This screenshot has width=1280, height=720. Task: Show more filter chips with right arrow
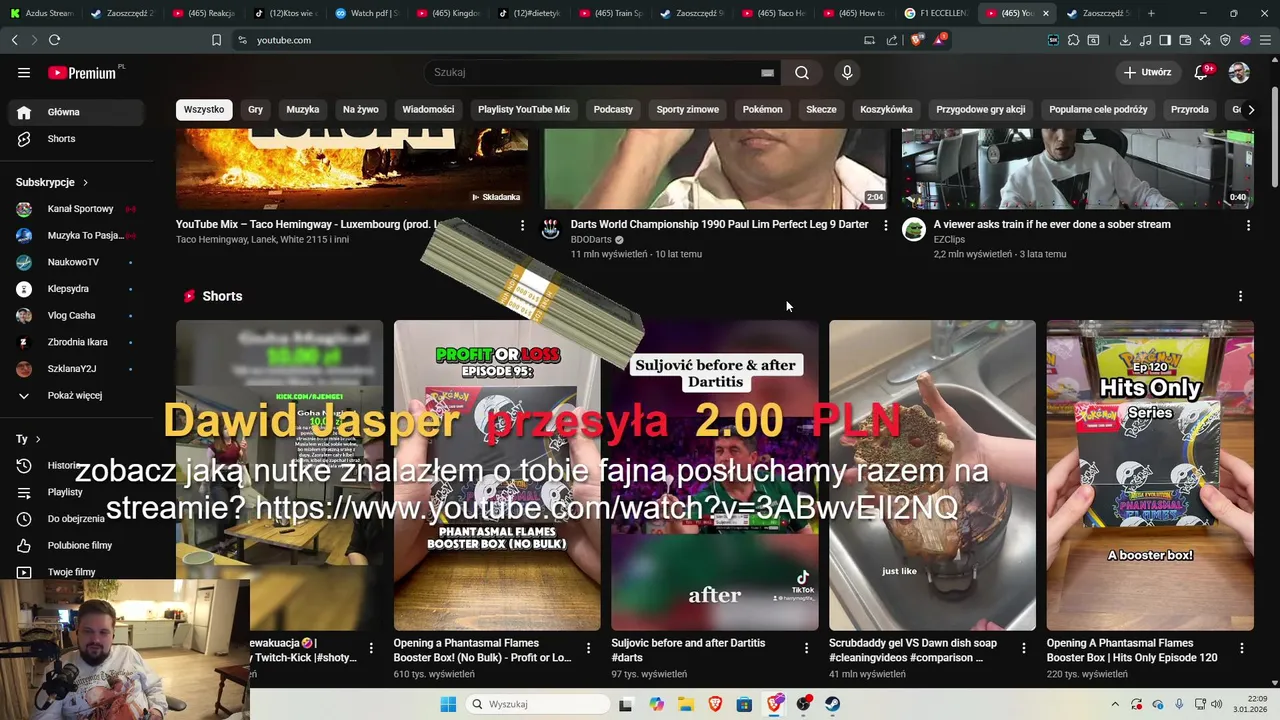(x=1251, y=109)
